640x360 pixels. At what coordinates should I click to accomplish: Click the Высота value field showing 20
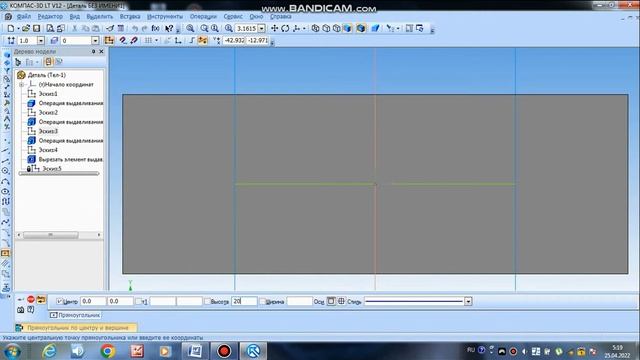pyautogui.click(x=244, y=301)
